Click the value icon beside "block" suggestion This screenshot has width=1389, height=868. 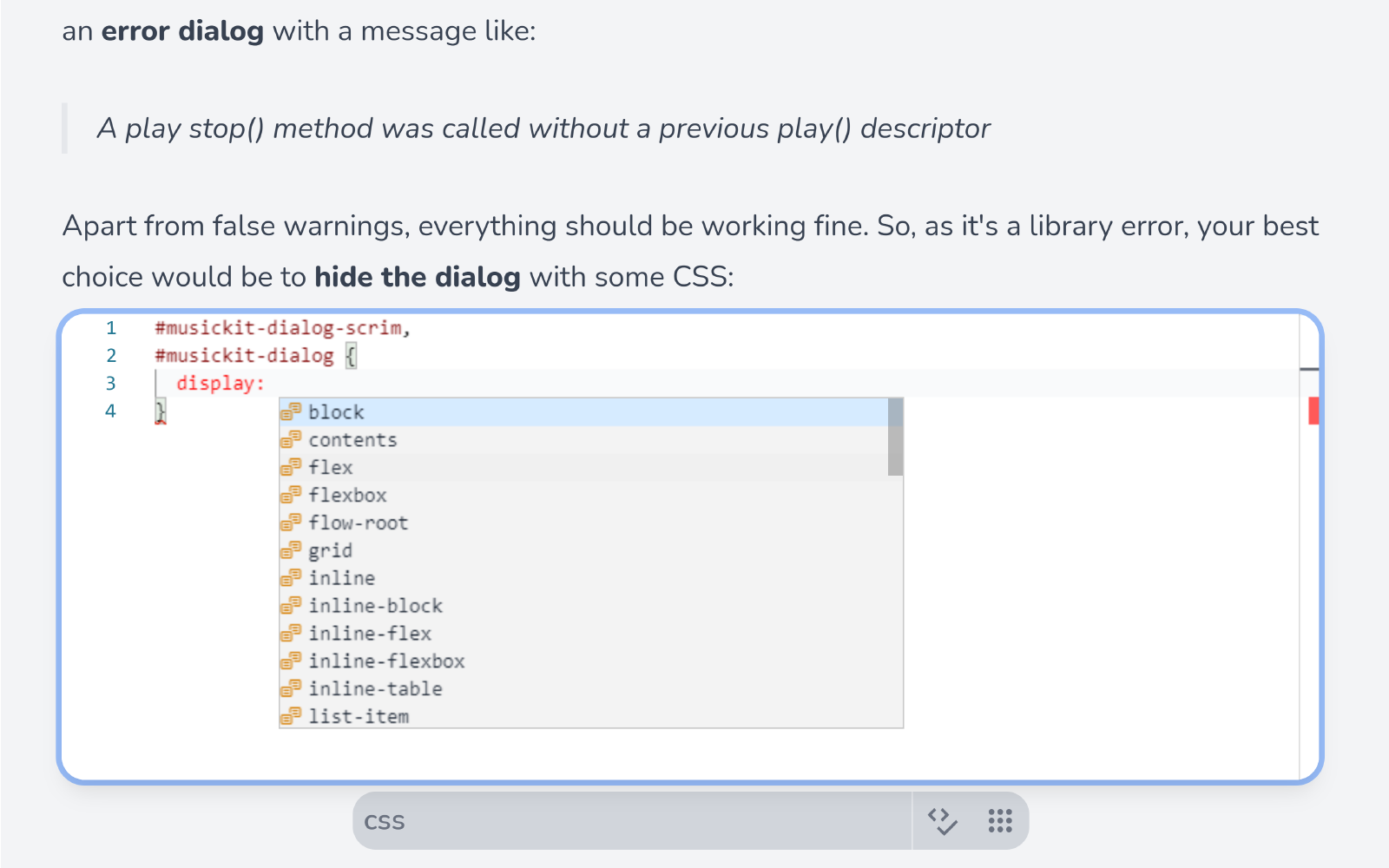click(x=291, y=412)
